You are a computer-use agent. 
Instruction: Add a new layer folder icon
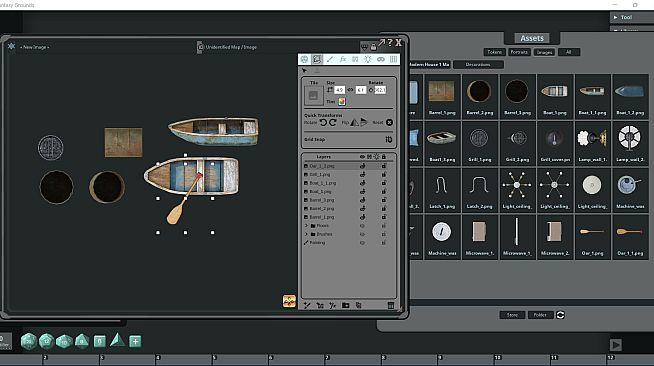pos(345,305)
